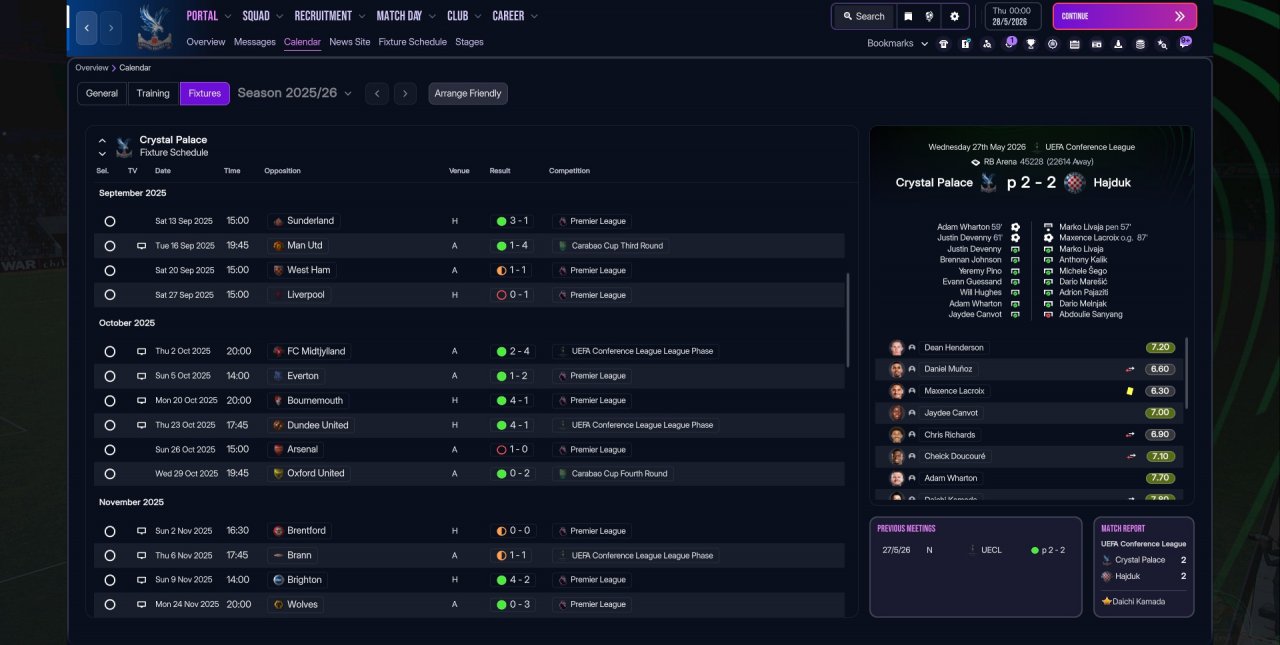Open settings gear icon
This screenshot has width=1280, height=645.
pos(954,16)
